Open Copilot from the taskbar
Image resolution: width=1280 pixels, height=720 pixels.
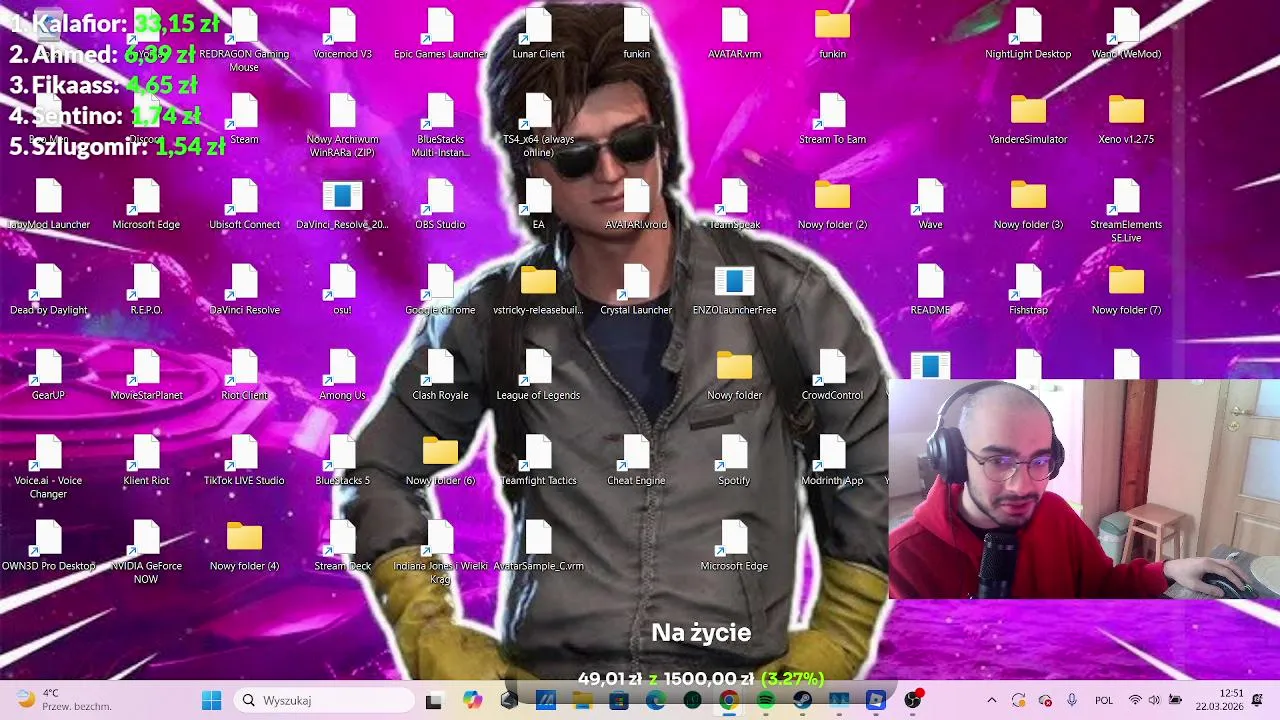pyautogui.click(x=472, y=701)
